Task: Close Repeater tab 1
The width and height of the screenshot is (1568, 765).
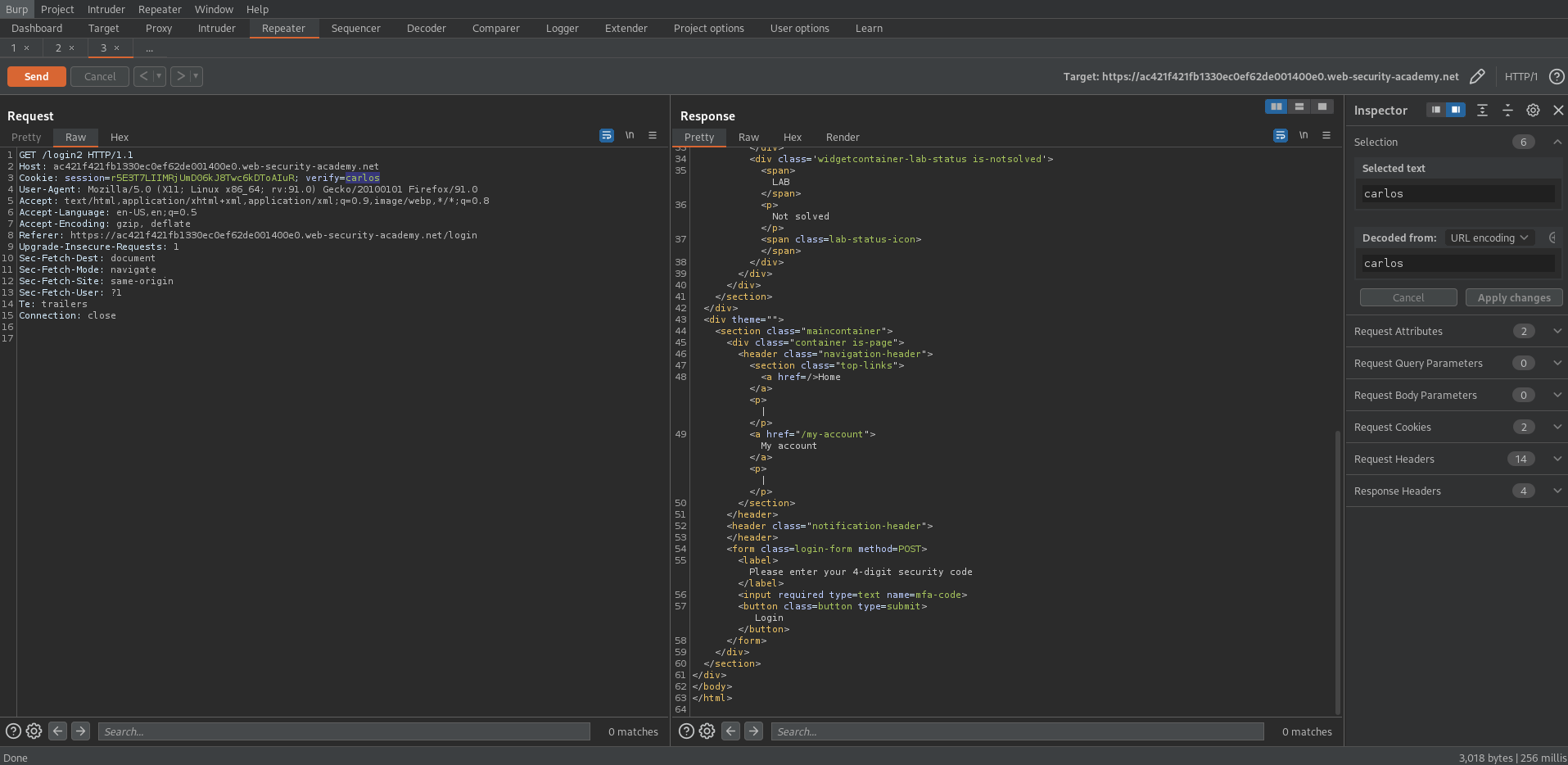Action: [27, 48]
